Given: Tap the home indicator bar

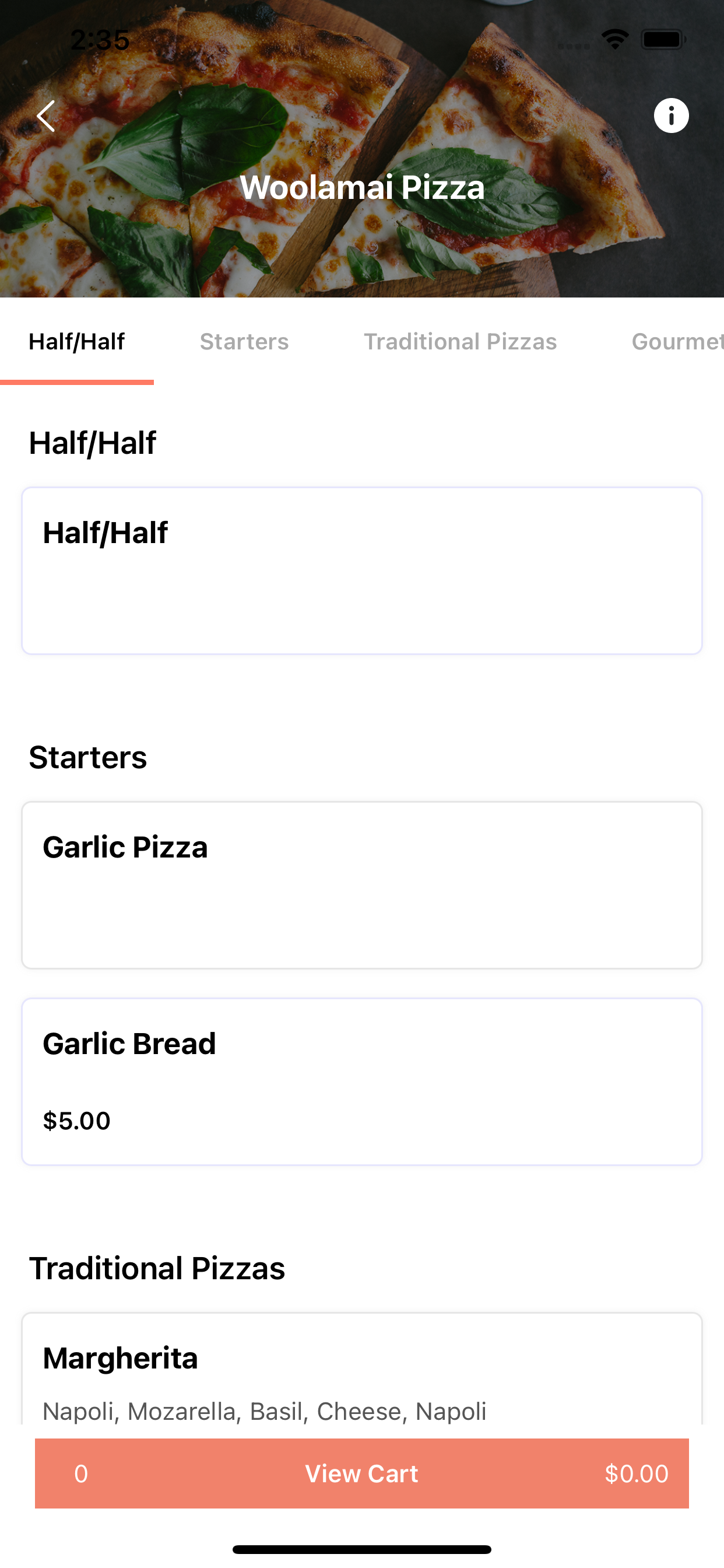Looking at the screenshot, I should (x=362, y=1549).
